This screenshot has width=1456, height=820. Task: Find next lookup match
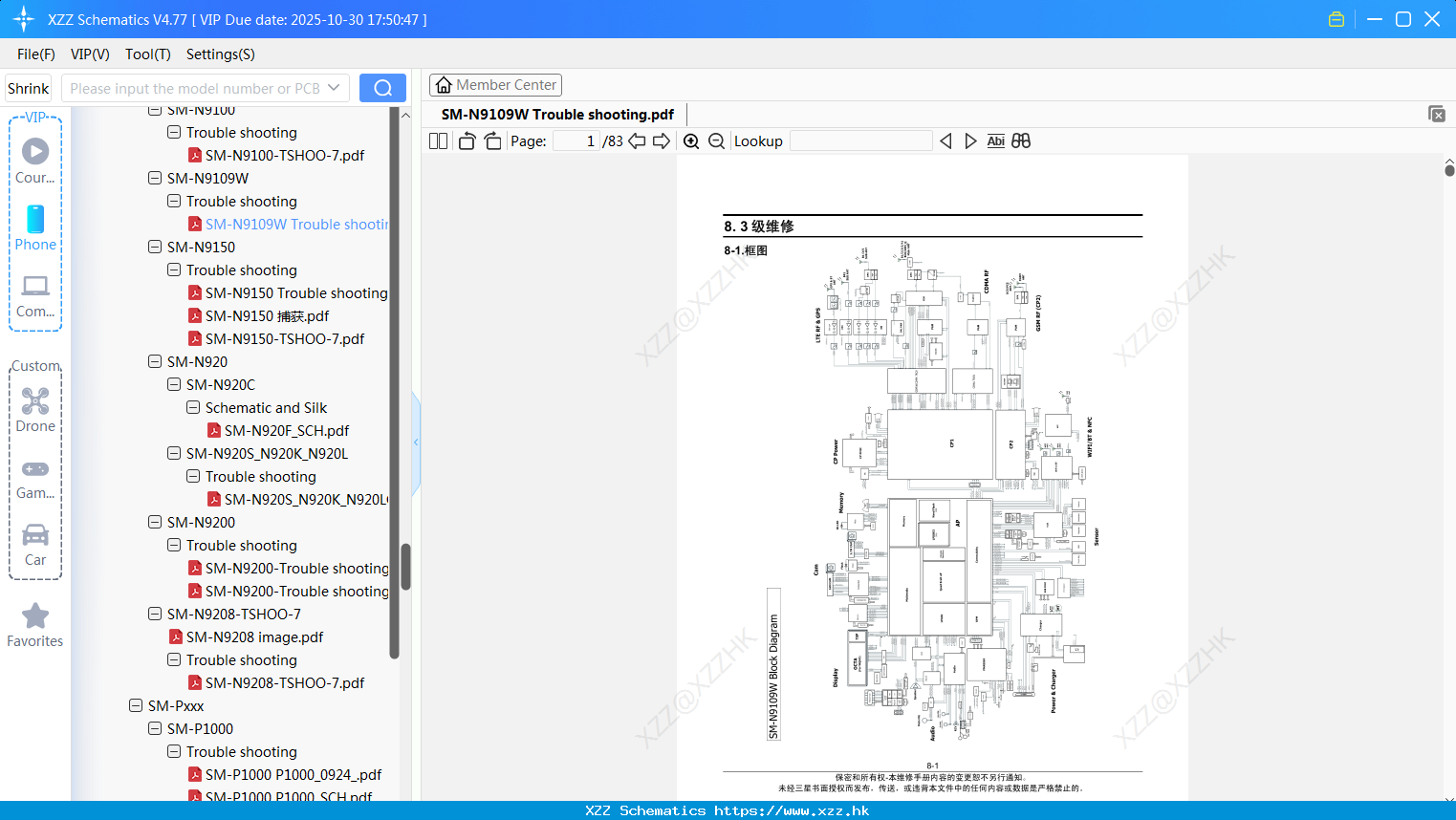(970, 140)
